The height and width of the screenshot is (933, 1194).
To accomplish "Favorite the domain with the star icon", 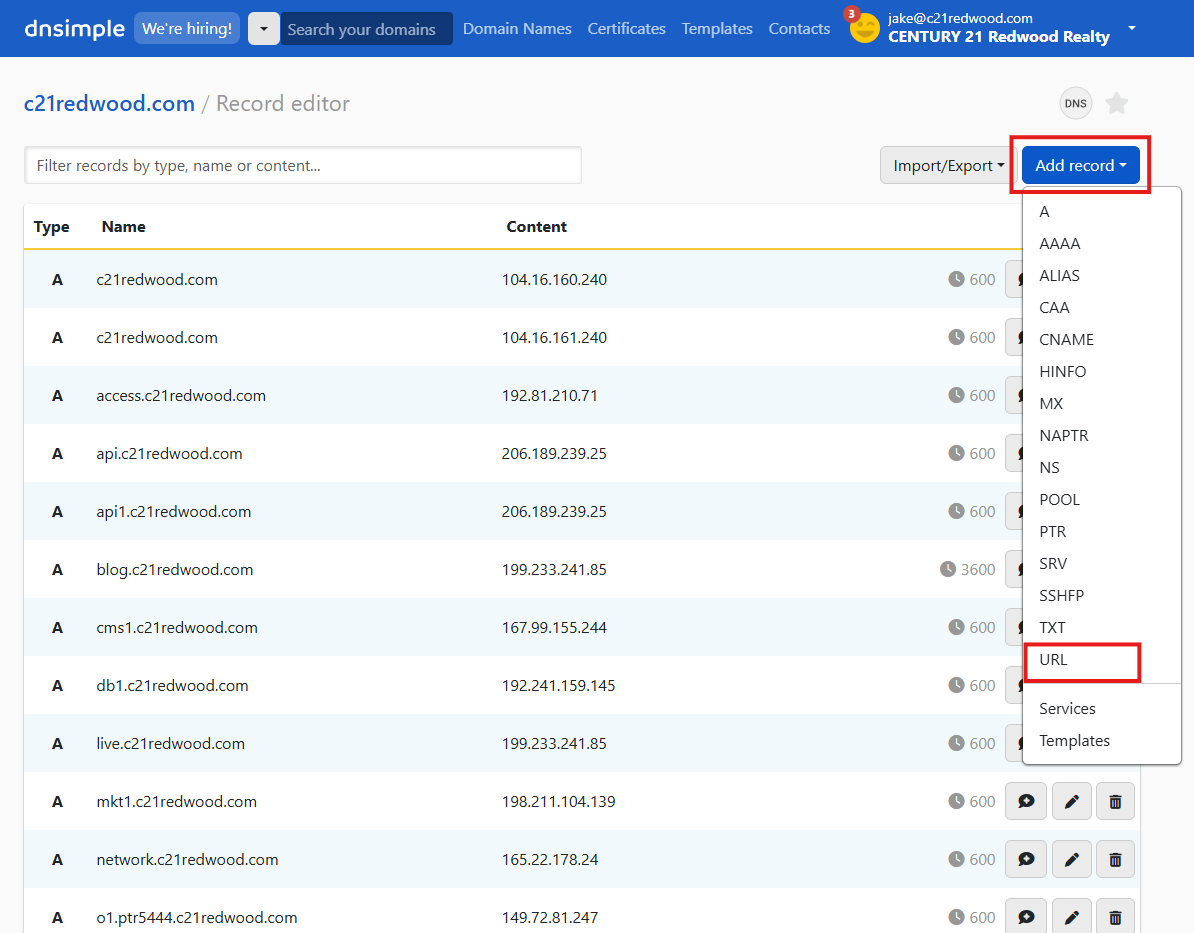I will coord(1117,103).
